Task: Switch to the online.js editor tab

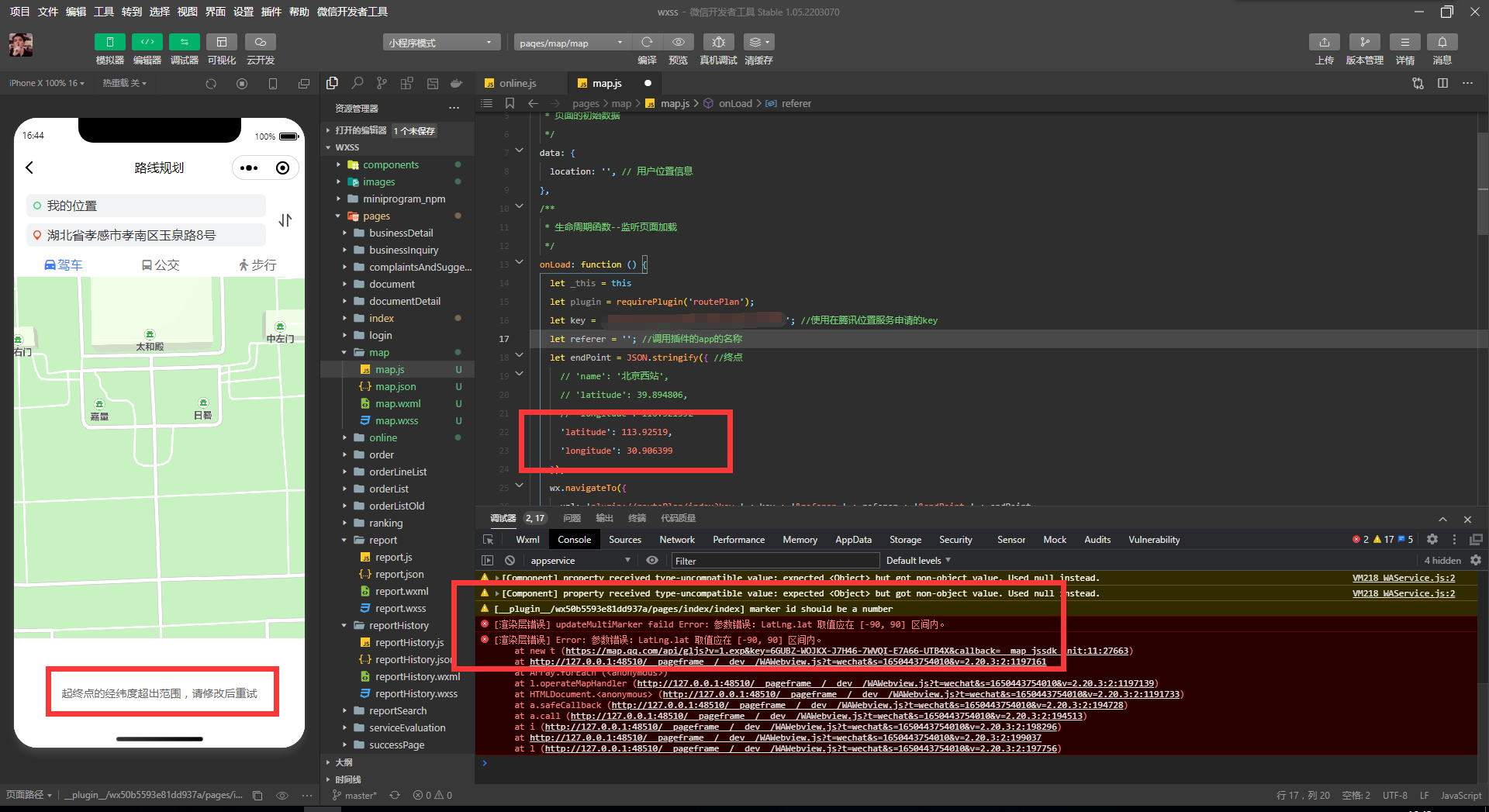Action: pos(517,83)
